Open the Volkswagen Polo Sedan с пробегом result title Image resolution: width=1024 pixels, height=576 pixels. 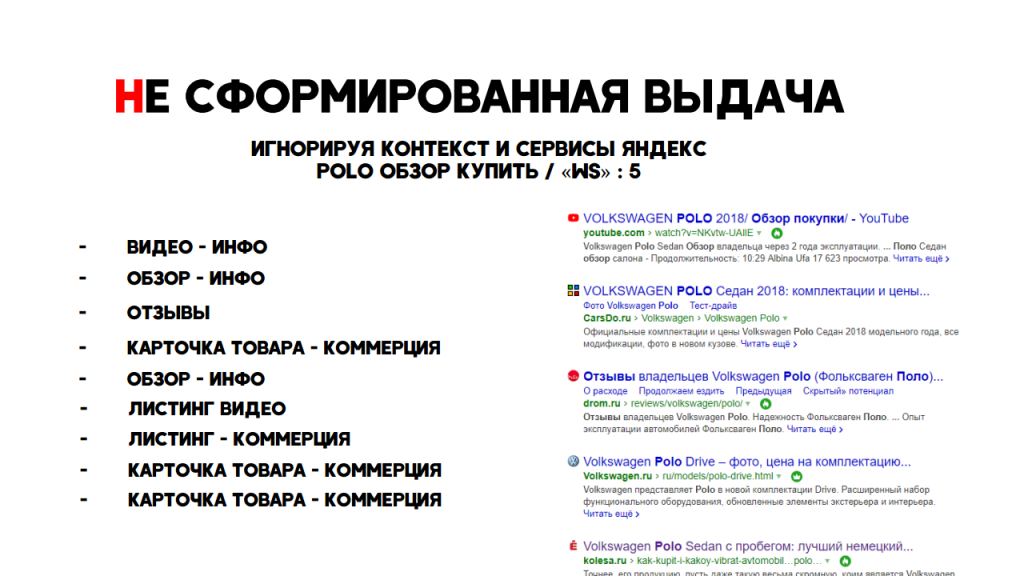click(x=748, y=546)
